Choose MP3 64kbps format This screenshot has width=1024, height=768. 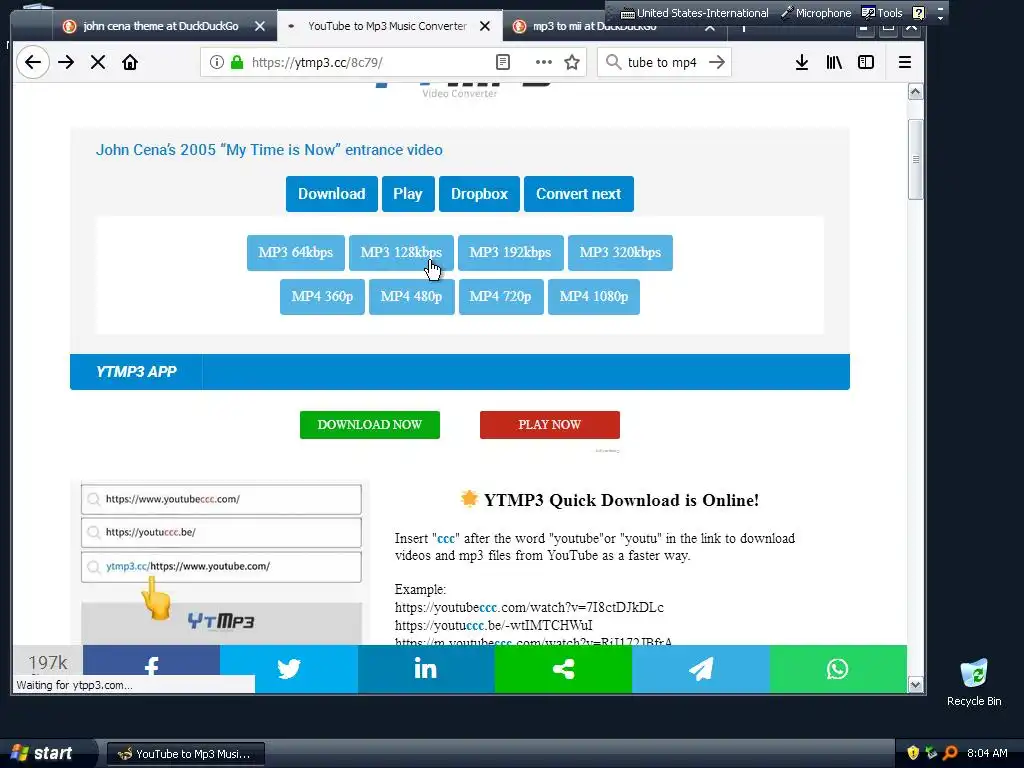tap(296, 253)
